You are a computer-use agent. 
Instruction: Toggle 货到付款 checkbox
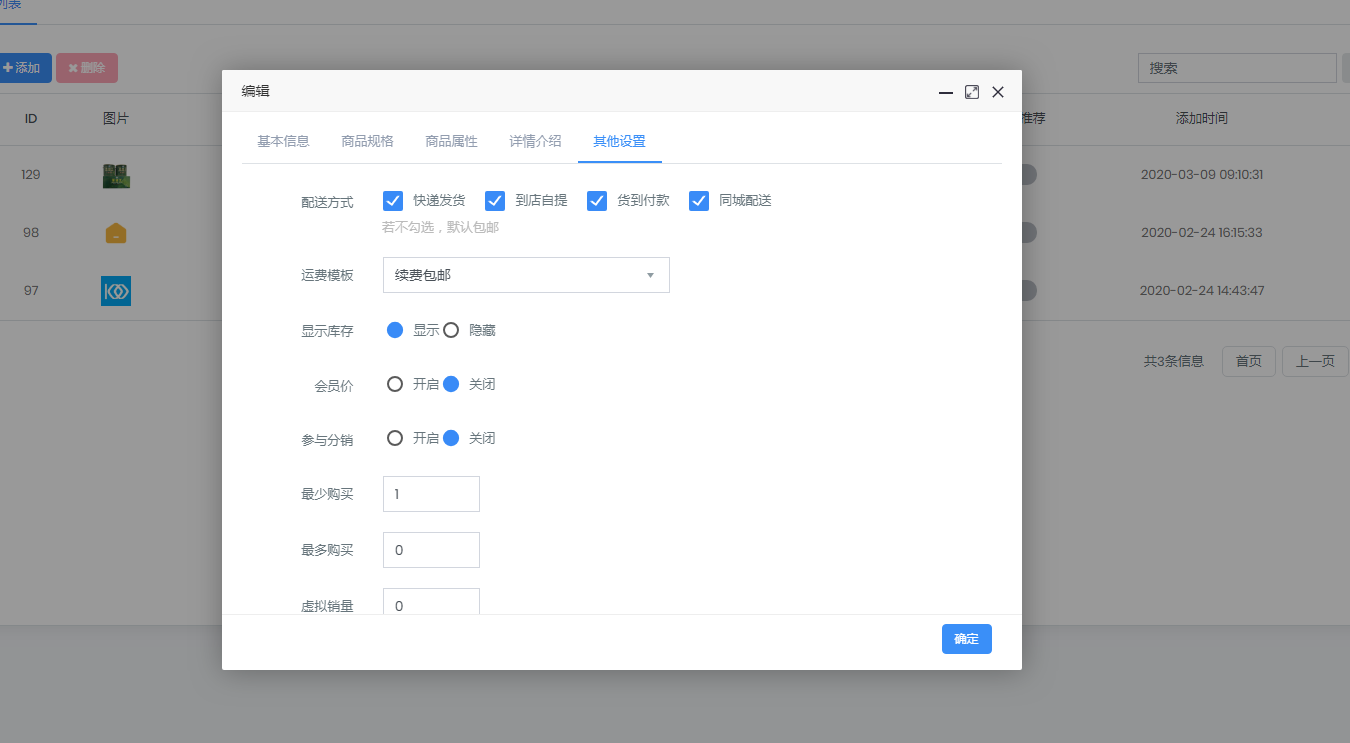point(597,201)
